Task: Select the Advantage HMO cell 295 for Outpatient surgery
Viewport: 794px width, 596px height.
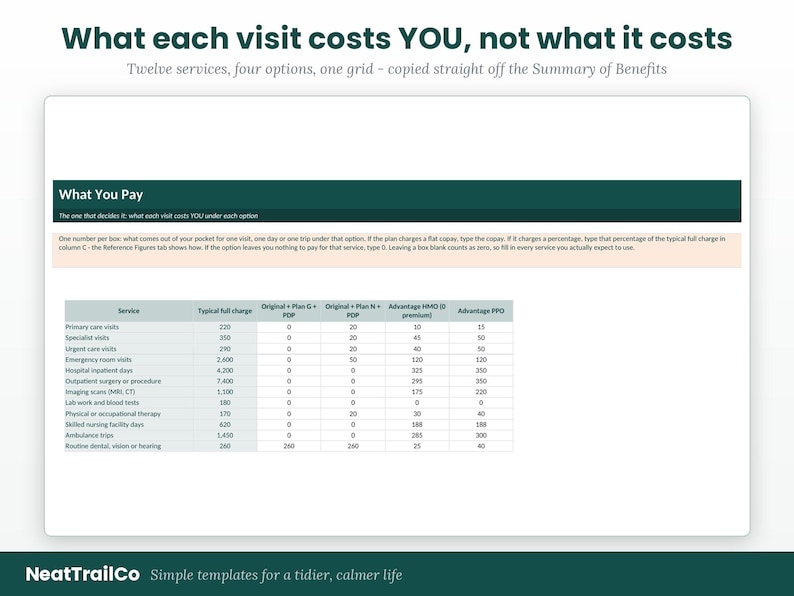Action: pyautogui.click(x=417, y=381)
